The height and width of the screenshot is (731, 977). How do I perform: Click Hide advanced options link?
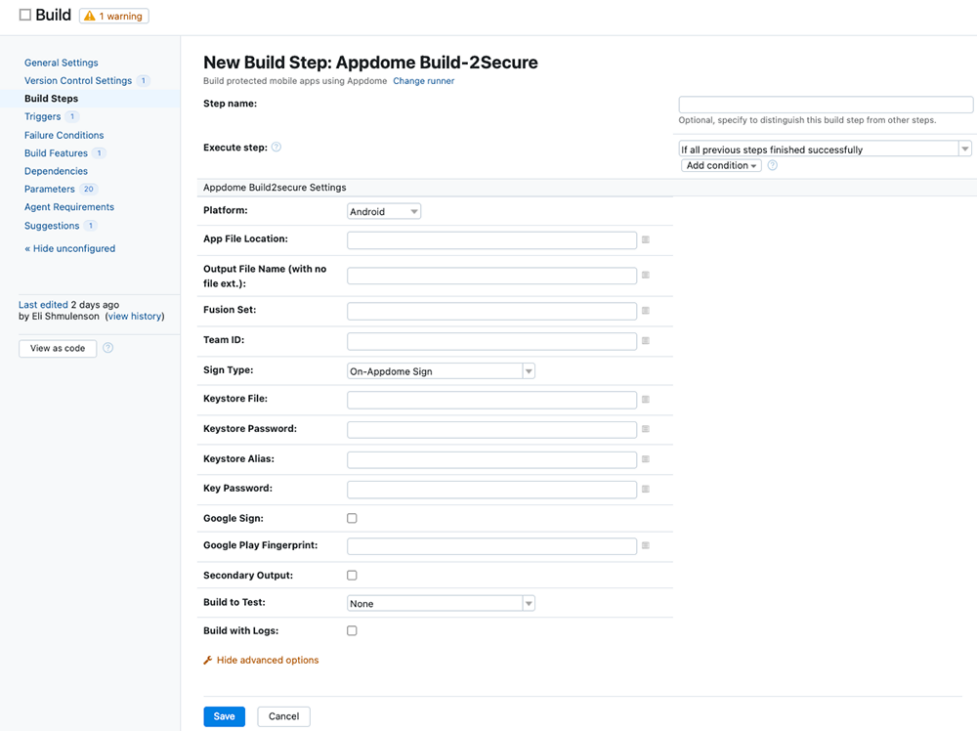(267, 660)
